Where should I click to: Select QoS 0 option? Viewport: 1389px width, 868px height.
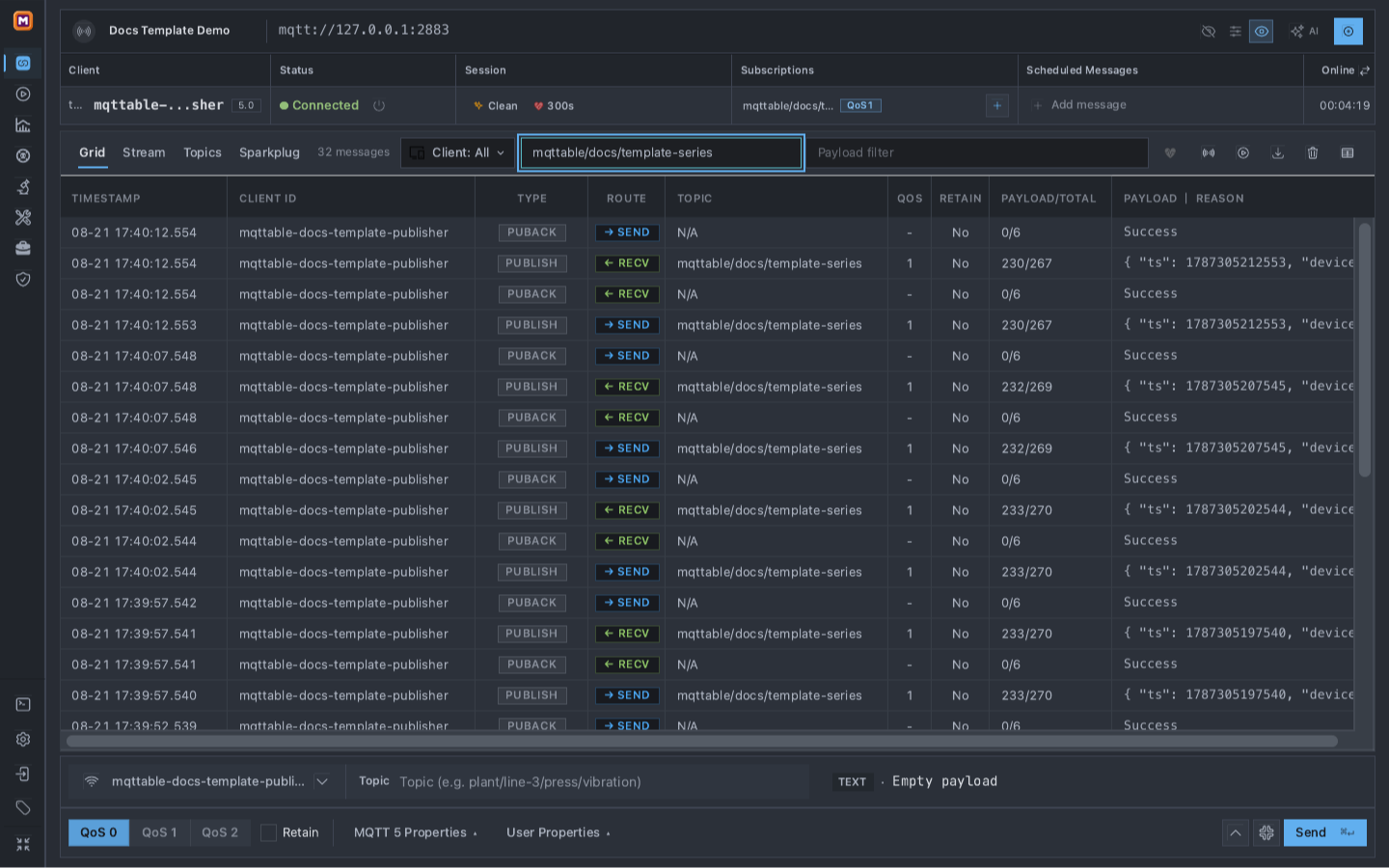(98, 832)
